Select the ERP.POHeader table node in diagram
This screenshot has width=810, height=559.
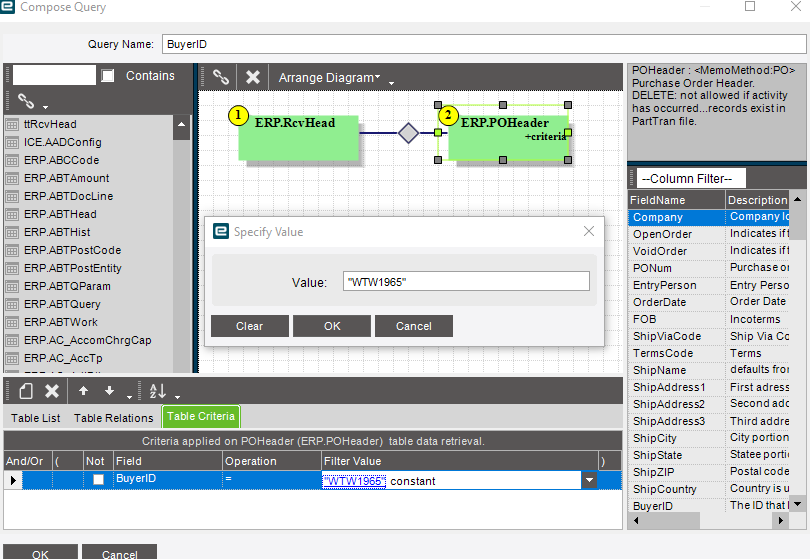[508, 137]
